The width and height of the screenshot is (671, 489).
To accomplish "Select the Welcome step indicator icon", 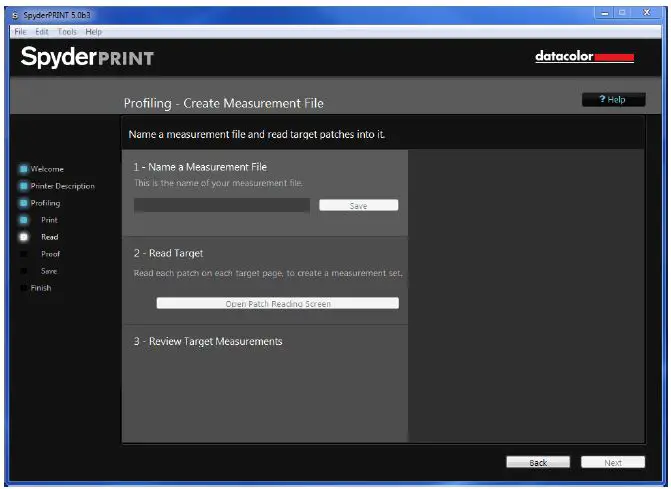I will point(24,169).
